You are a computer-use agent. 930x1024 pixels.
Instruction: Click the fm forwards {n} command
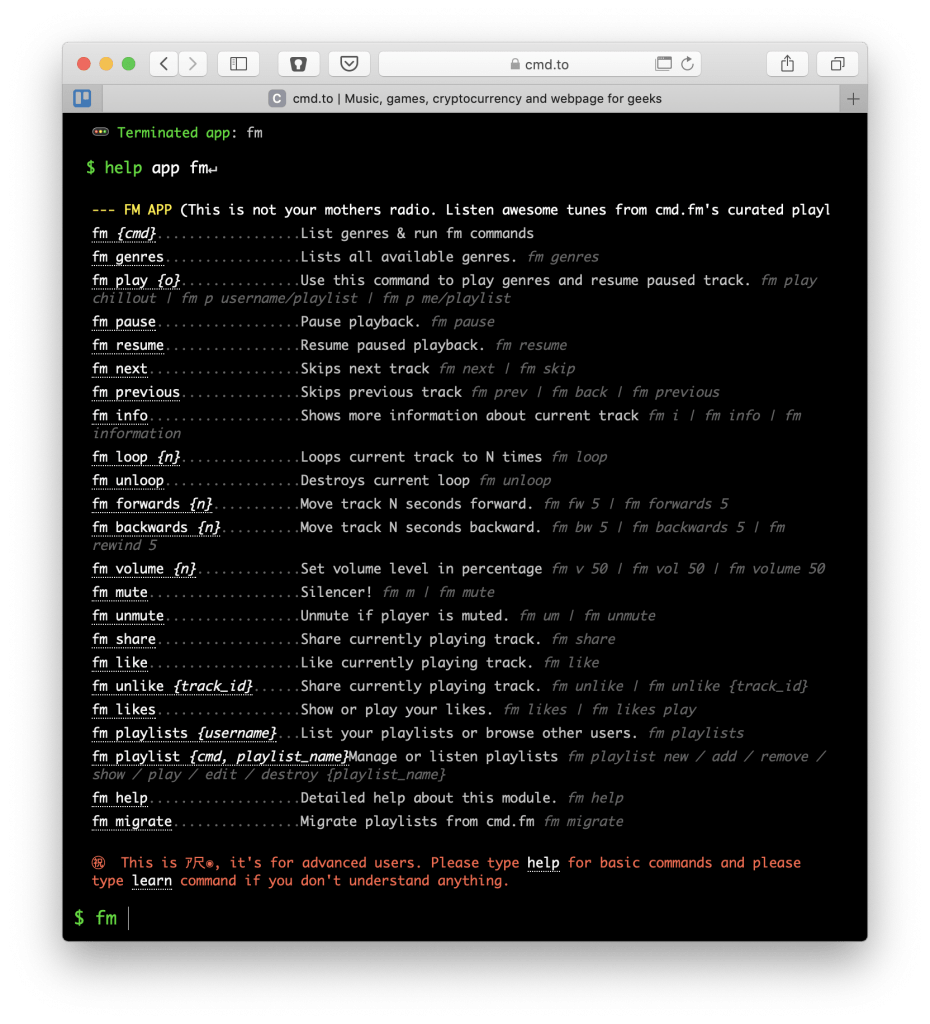(152, 504)
